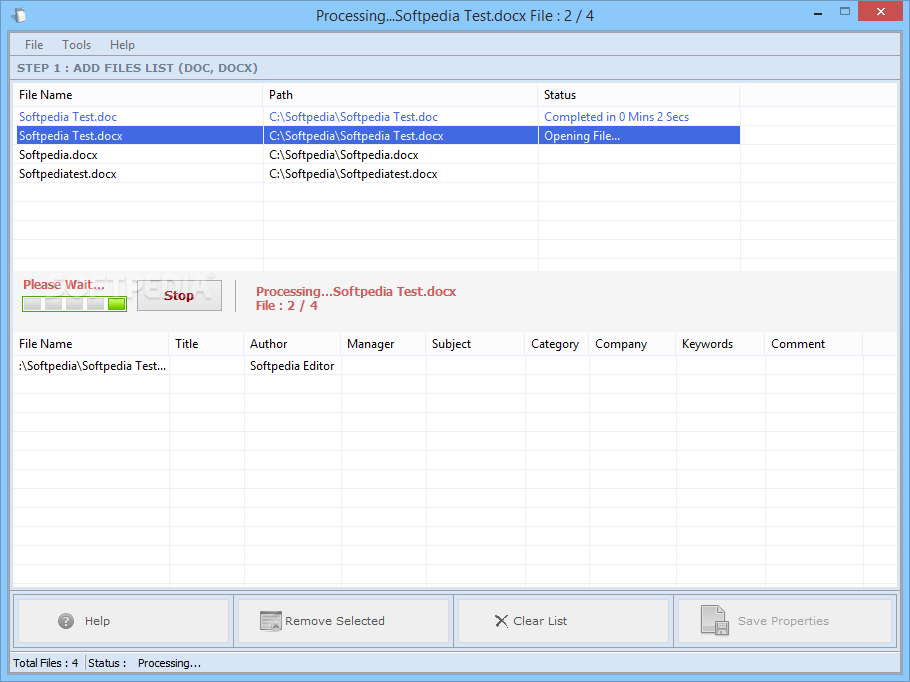Stop the current processing
Image resolution: width=910 pixels, height=682 pixels.
click(179, 295)
